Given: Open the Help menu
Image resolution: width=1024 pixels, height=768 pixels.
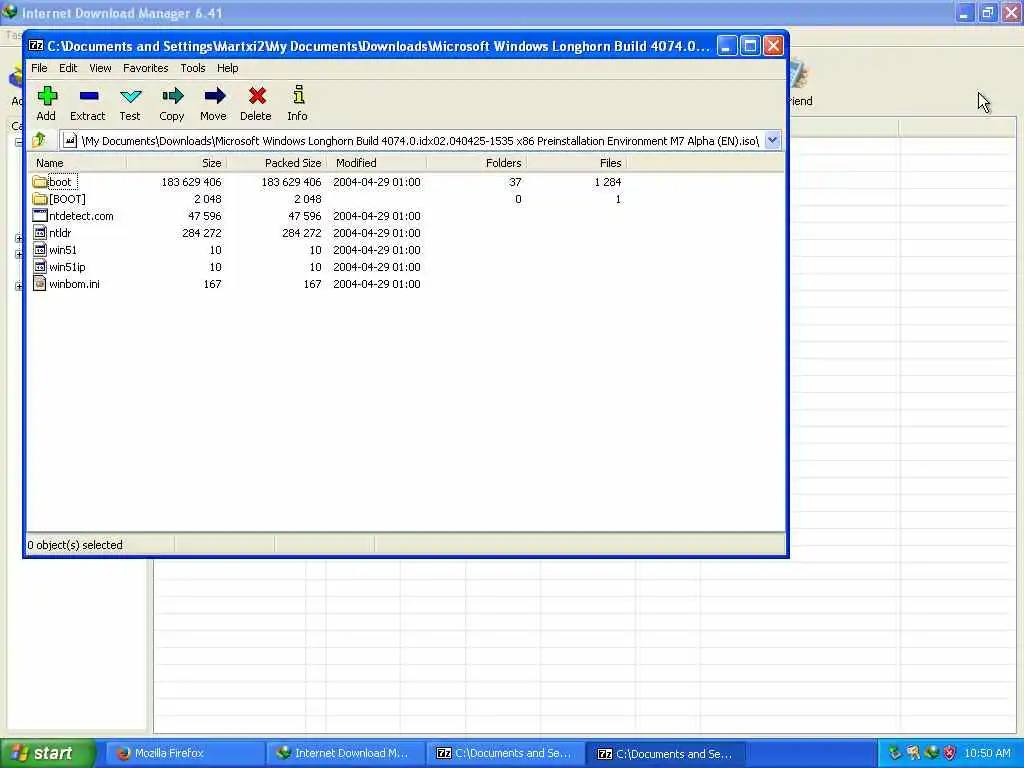Looking at the screenshot, I should pos(227,68).
